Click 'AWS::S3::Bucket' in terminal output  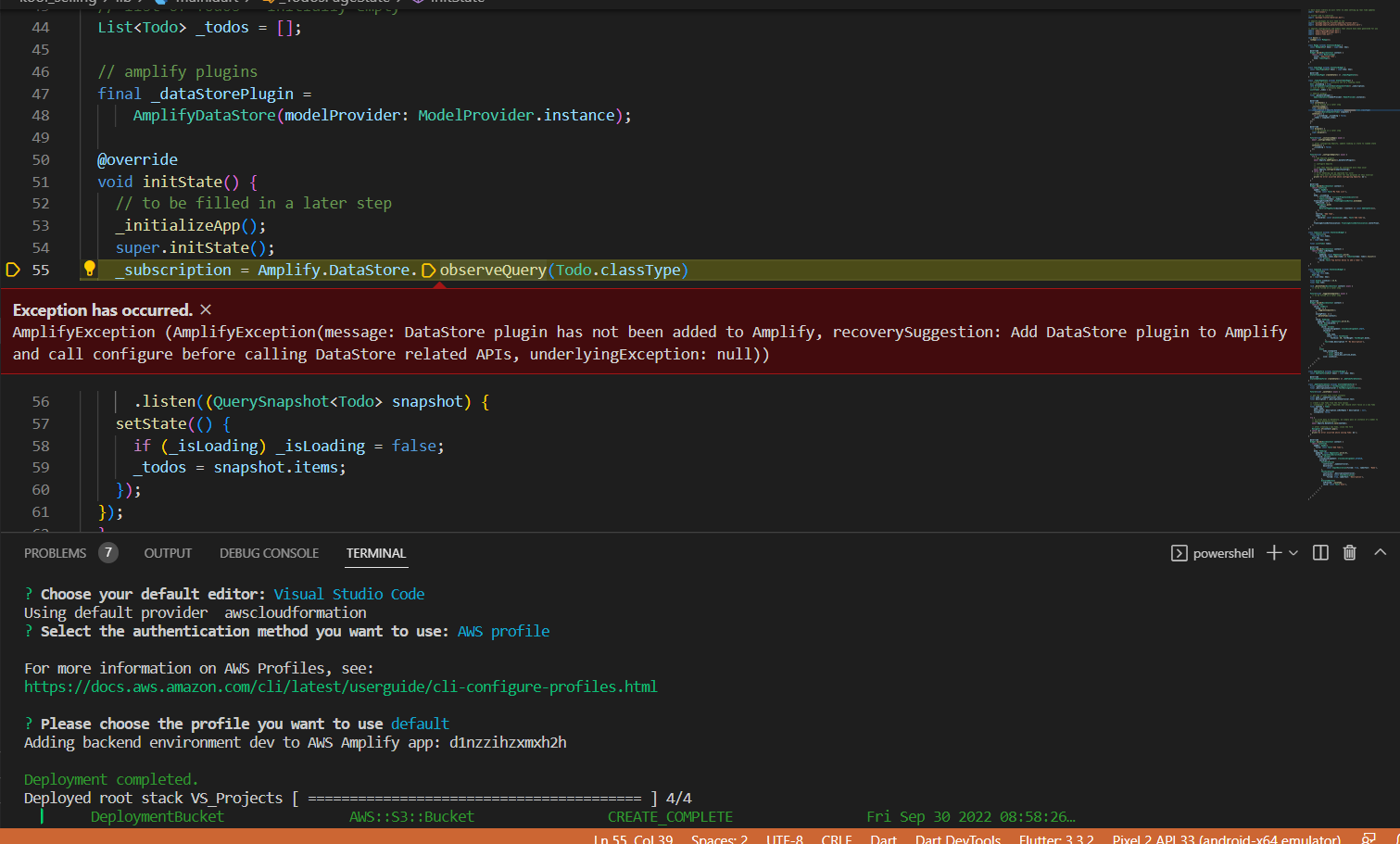click(411, 816)
